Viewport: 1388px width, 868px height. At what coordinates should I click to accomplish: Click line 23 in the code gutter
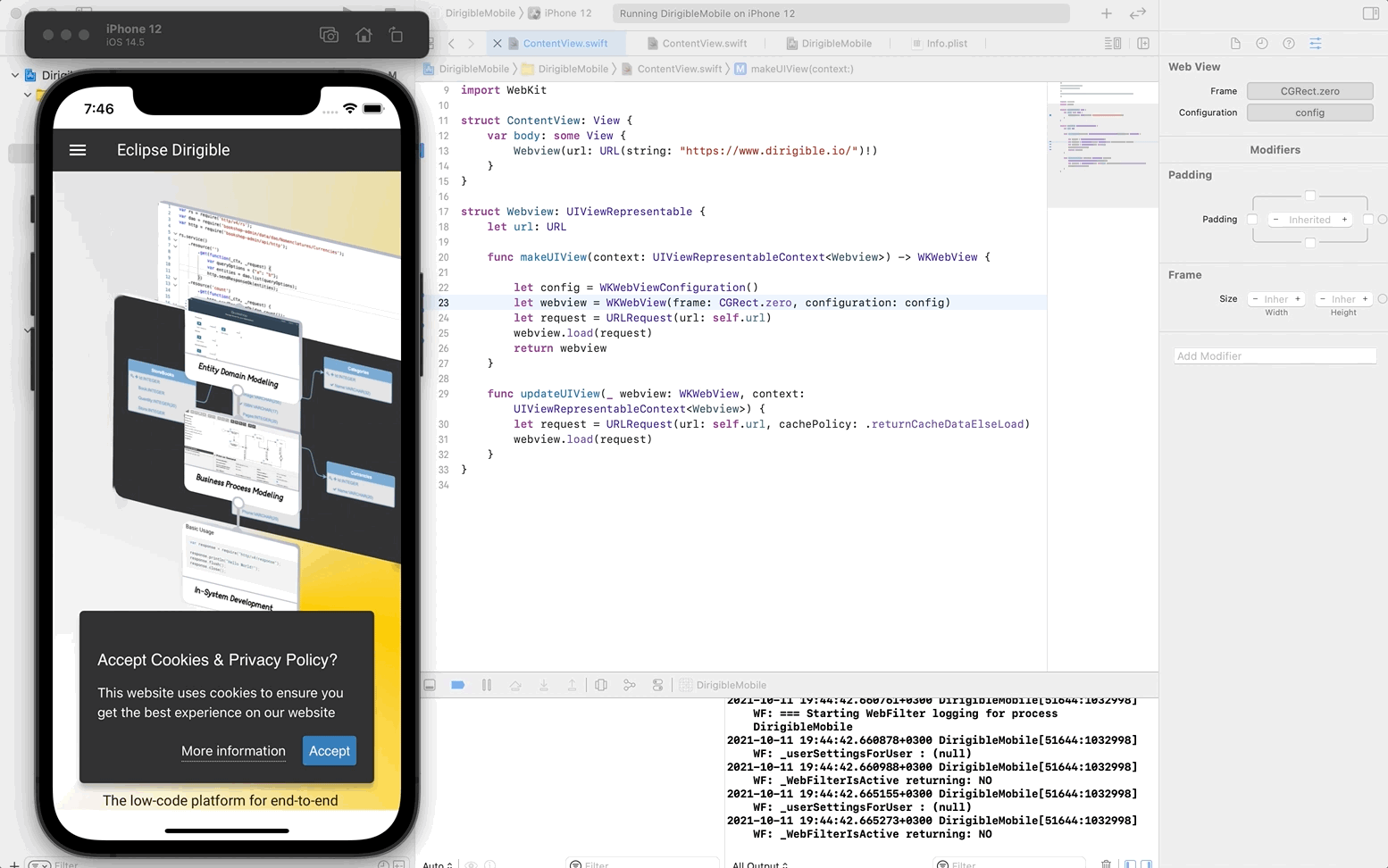[443, 303]
